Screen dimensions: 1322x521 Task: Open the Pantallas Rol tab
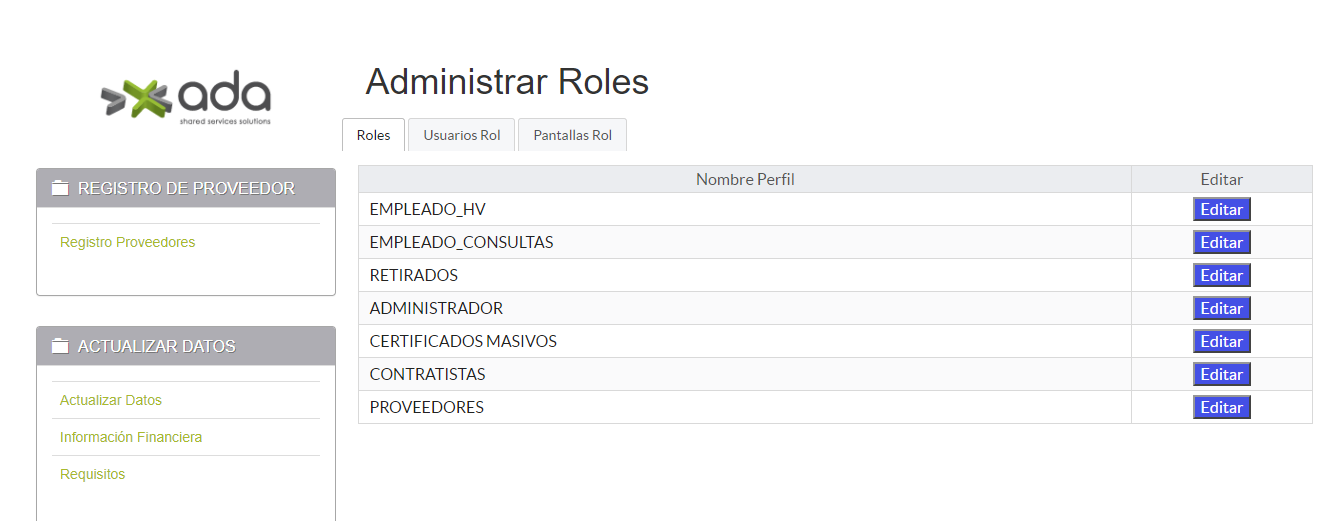click(x=572, y=135)
